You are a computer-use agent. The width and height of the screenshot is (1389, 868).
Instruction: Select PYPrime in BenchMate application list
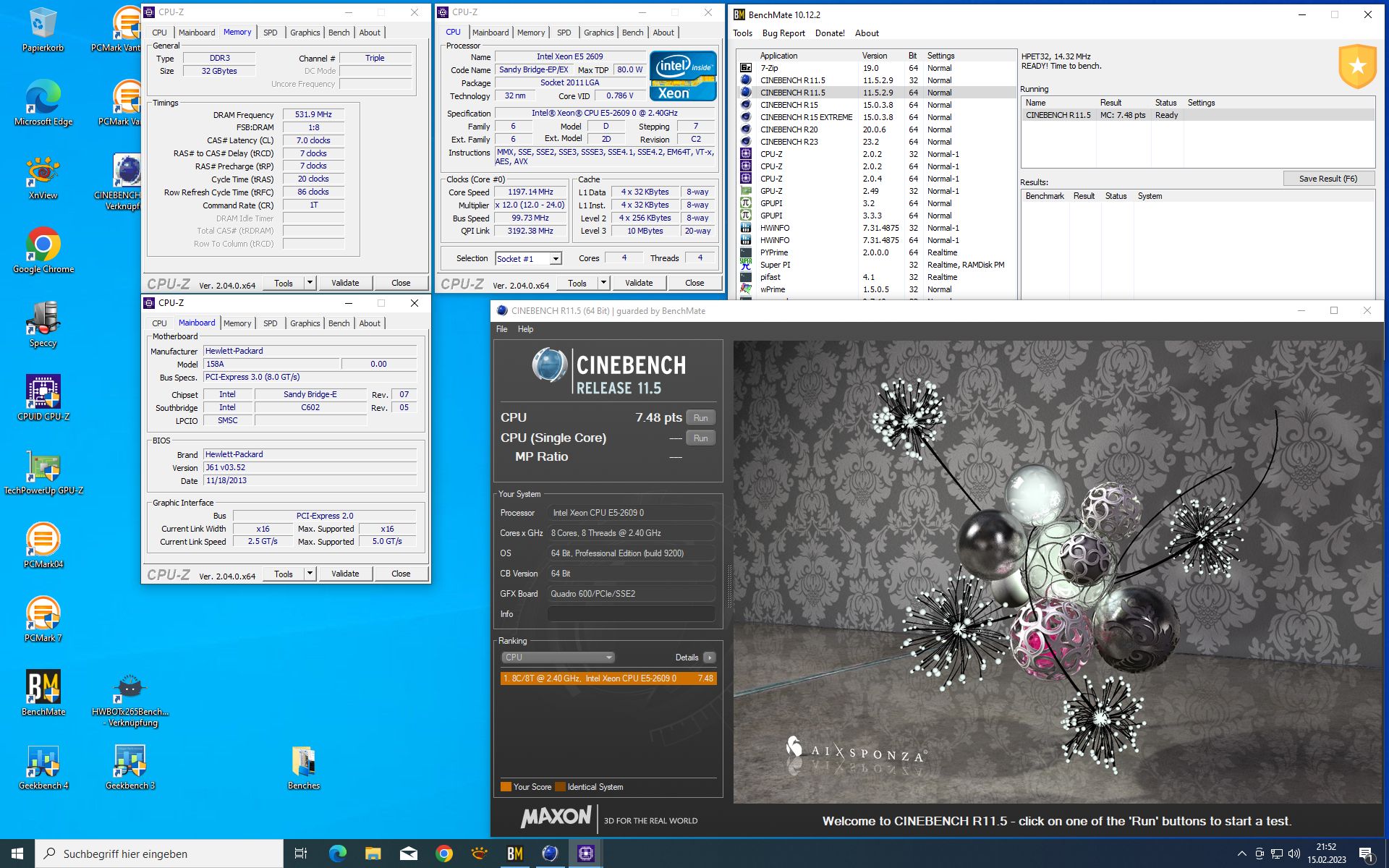pyautogui.click(x=877, y=252)
